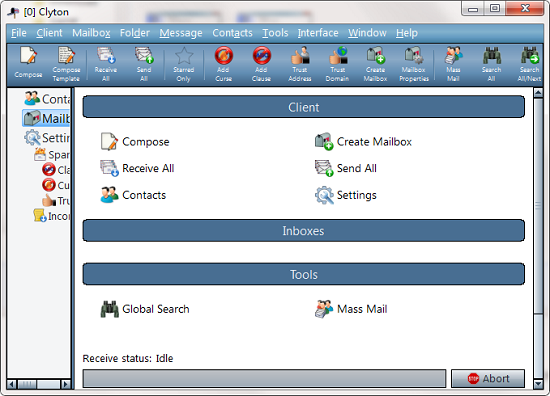This screenshot has width=550, height=396.
Task: Open Mass Mail in the Tools section
Action: point(351,309)
